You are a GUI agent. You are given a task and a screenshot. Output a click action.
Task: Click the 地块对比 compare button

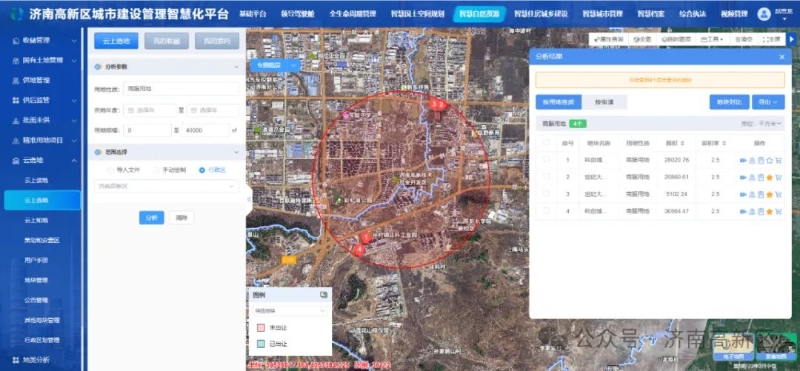click(729, 102)
